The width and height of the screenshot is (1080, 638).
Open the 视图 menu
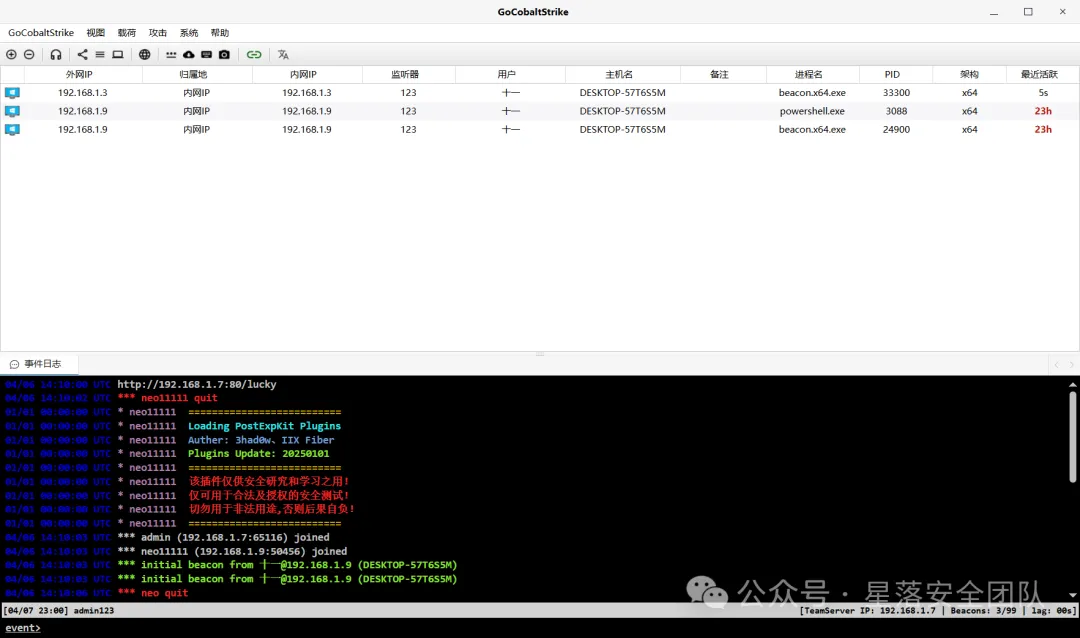click(x=96, y=32)
